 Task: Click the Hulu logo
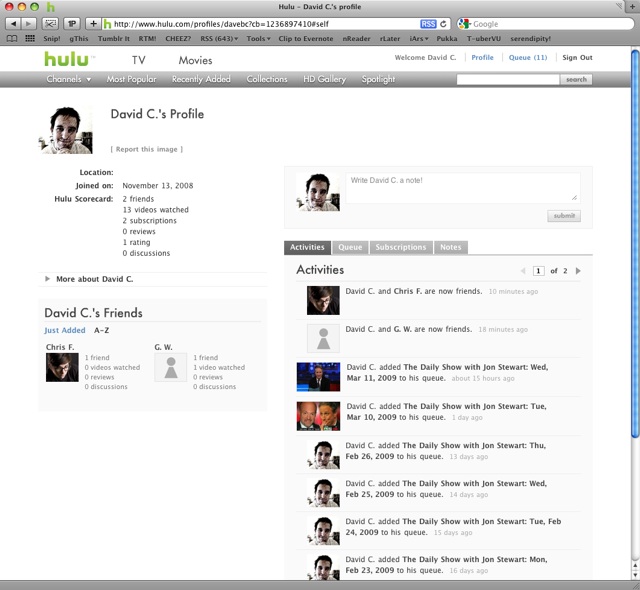66,59
